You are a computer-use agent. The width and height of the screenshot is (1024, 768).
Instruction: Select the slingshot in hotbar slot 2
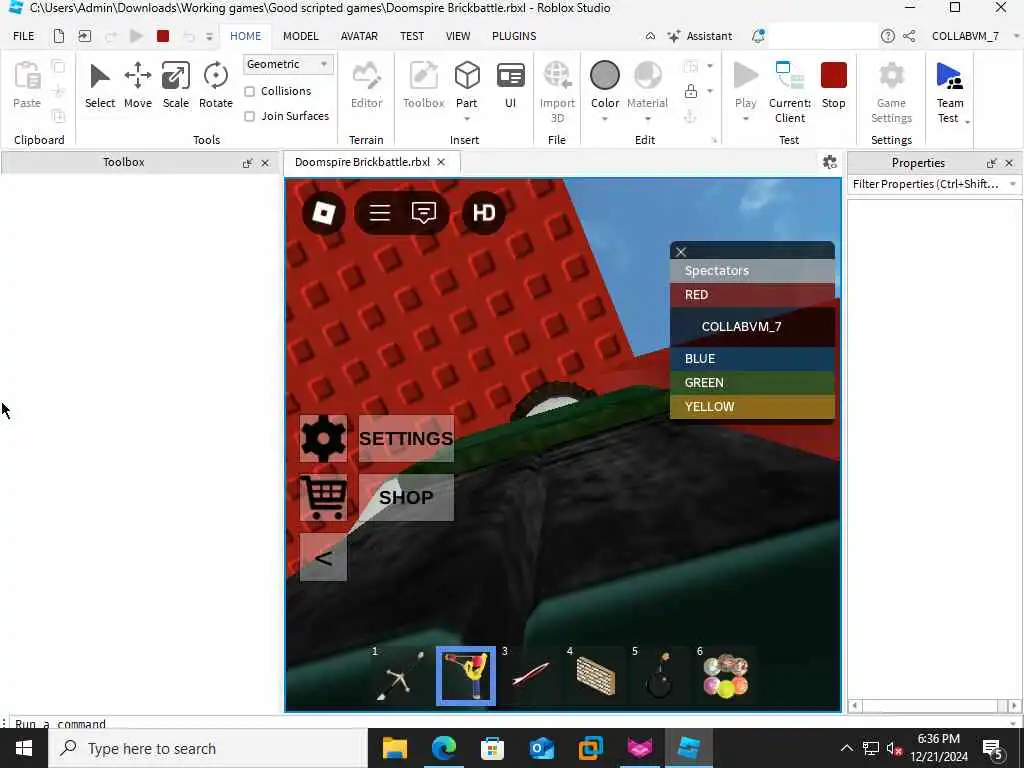coord(466,676)
